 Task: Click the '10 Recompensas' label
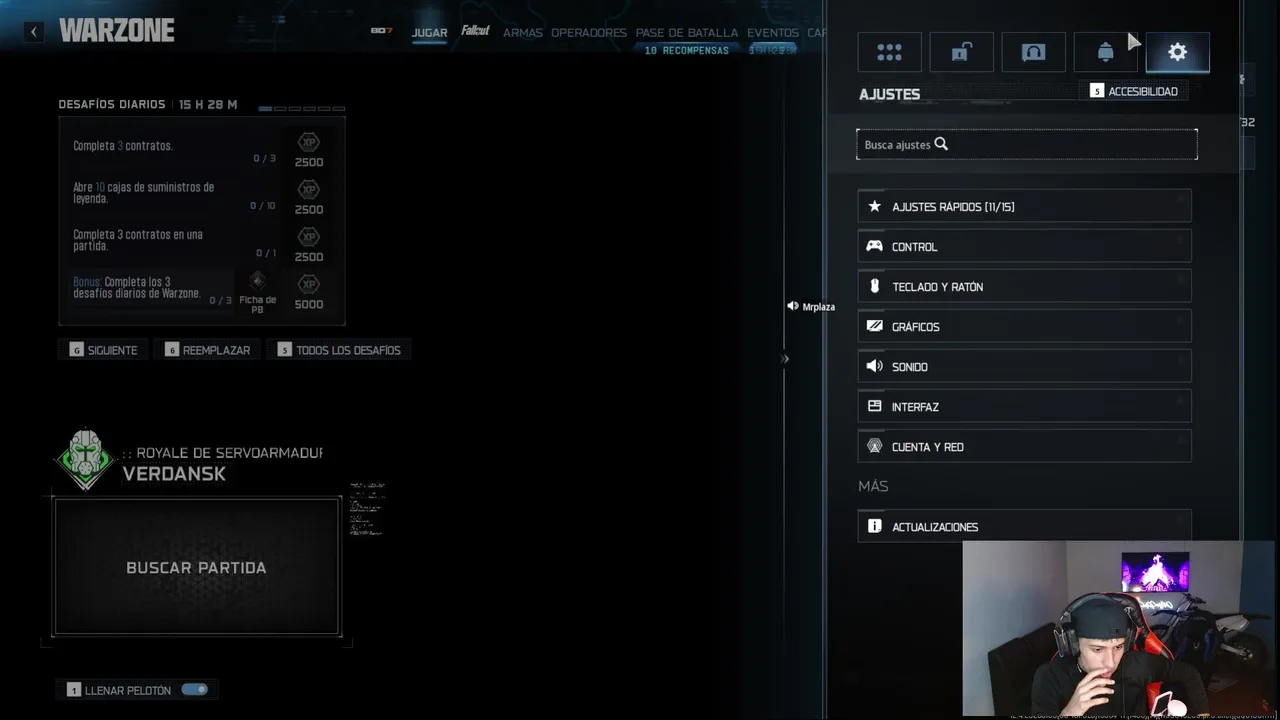[x=687, y=50]
